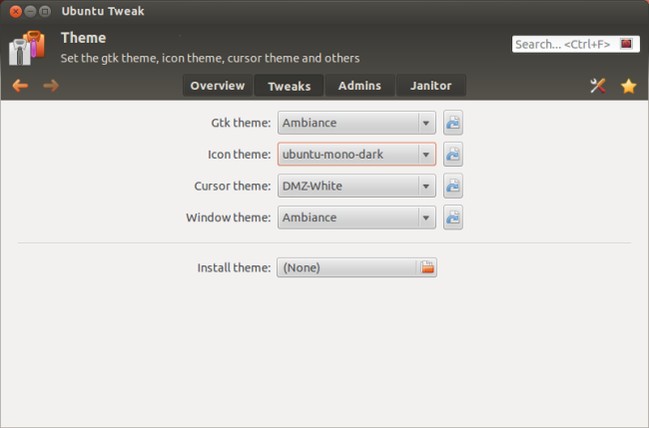Viewport: 649px width, 428px height.
Task: Click the forward arrow navigation icon
Action: coord(51,86)
